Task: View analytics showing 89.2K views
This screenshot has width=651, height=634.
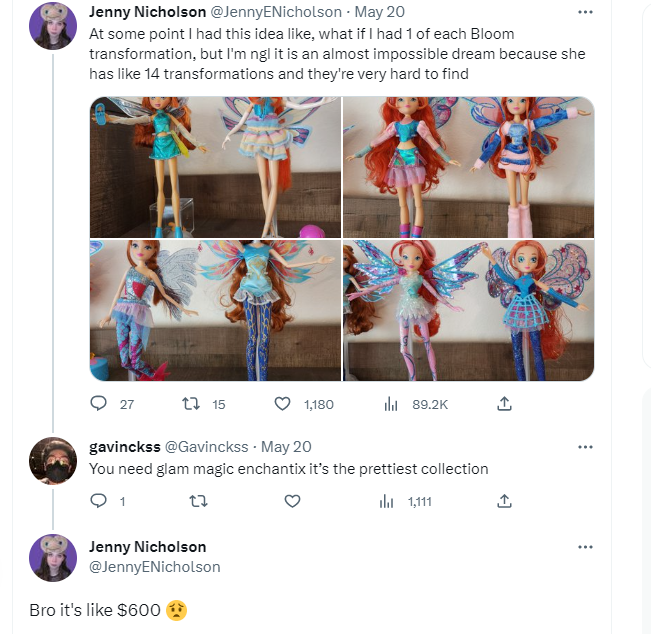Action: click(392, 404)
